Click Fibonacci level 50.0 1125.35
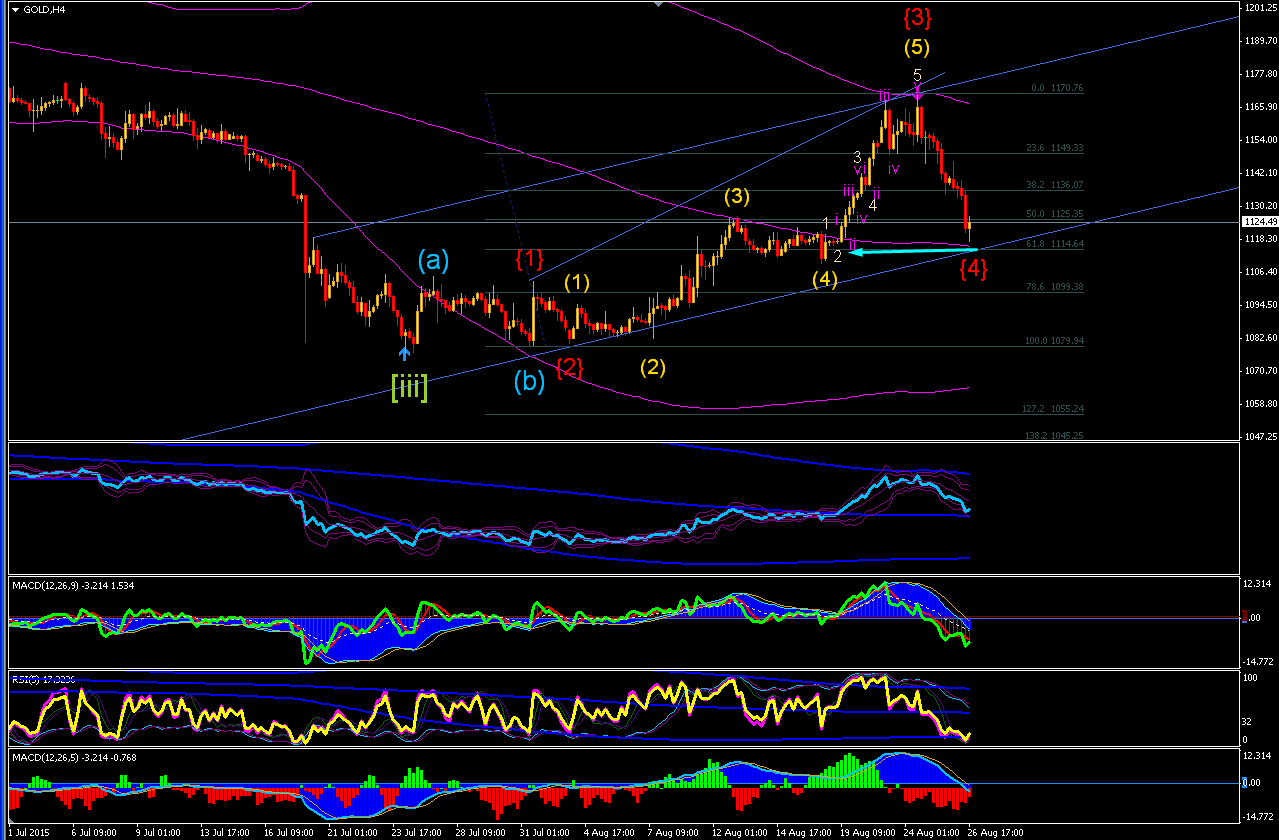The image size is (1279, 840). point(1056,214)
